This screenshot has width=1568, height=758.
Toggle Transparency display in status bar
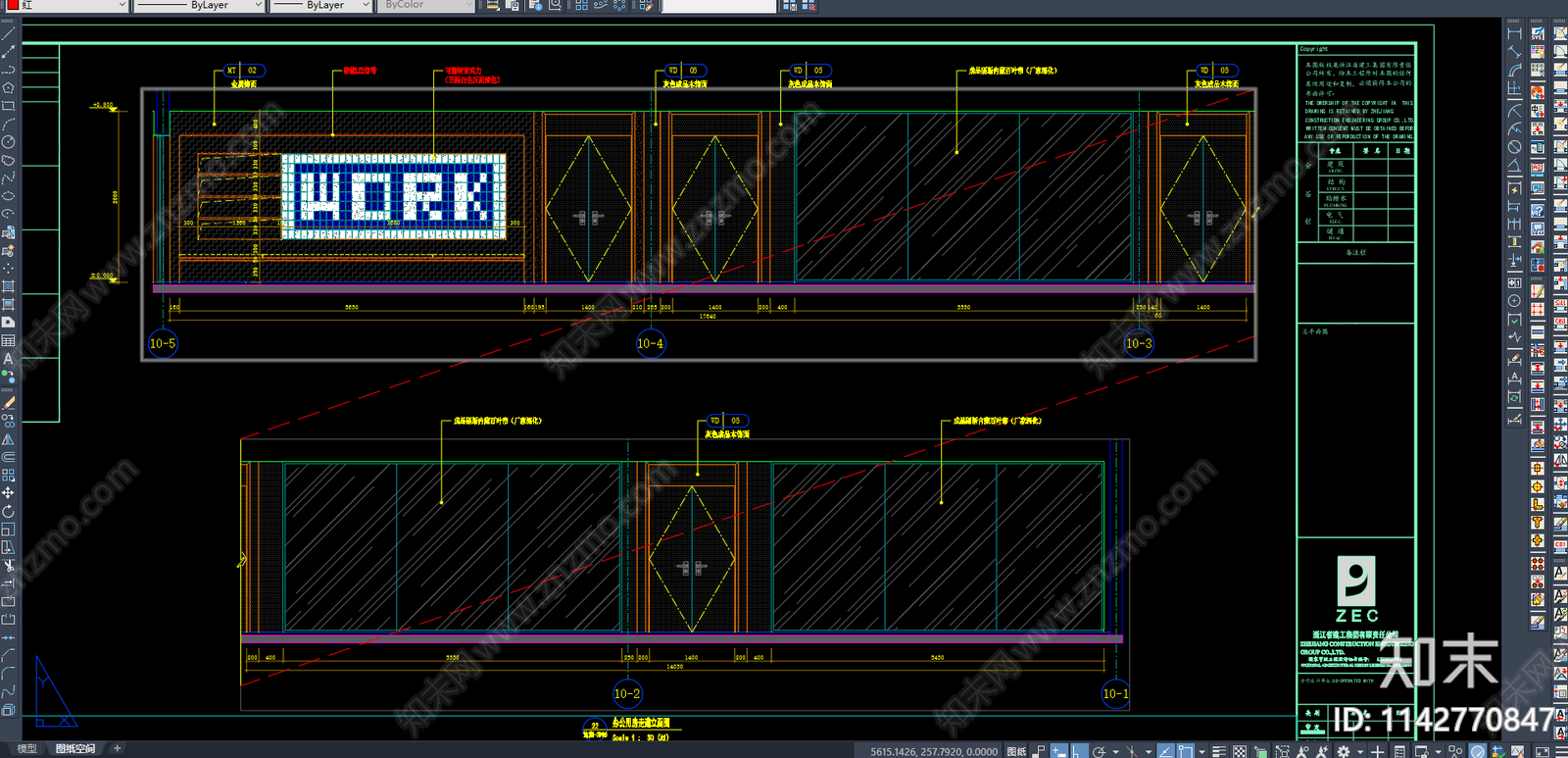pyautogui.click(x=1240, y=750)
